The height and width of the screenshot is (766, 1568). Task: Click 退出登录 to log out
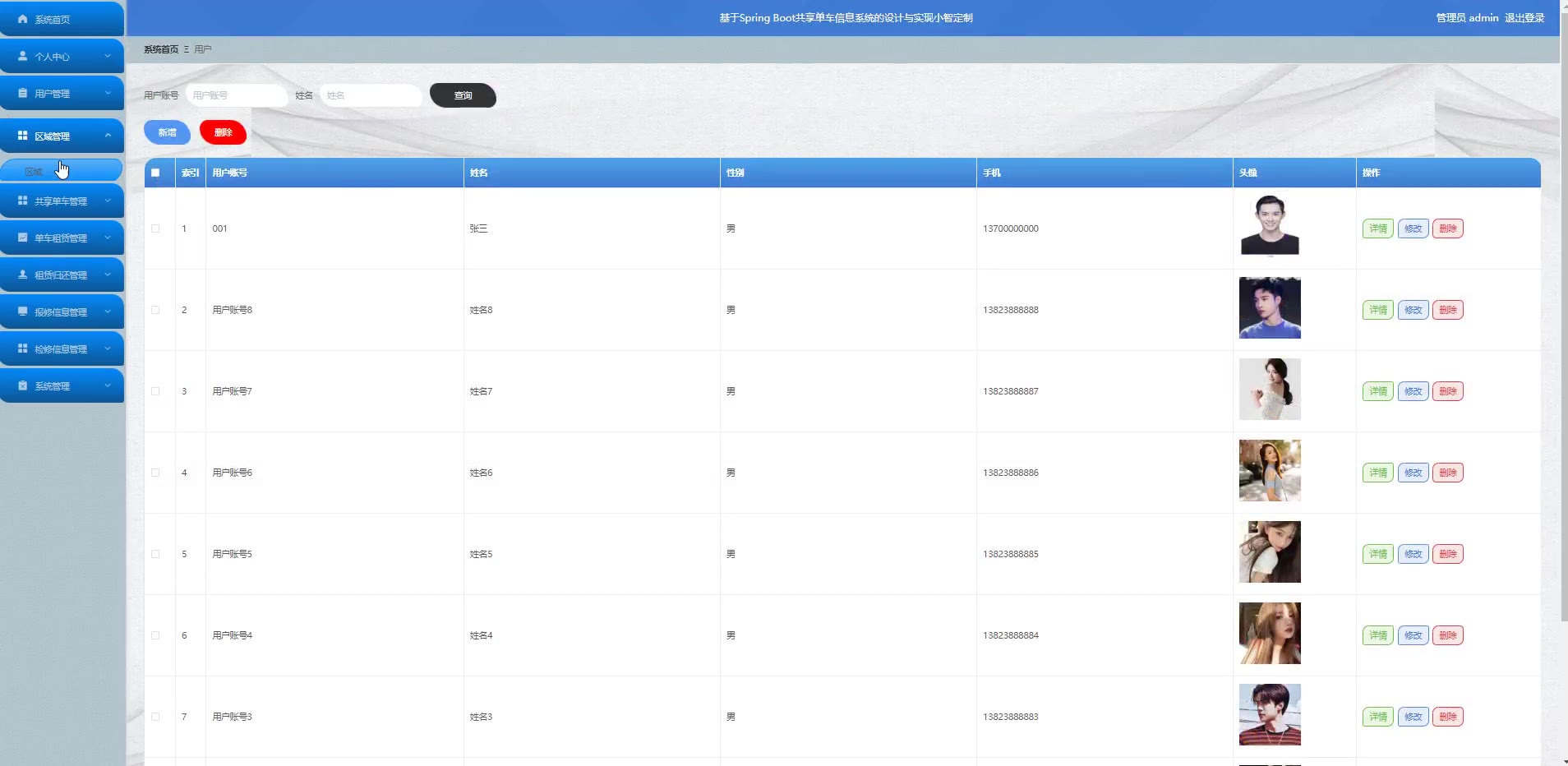tap(1524, 18)
